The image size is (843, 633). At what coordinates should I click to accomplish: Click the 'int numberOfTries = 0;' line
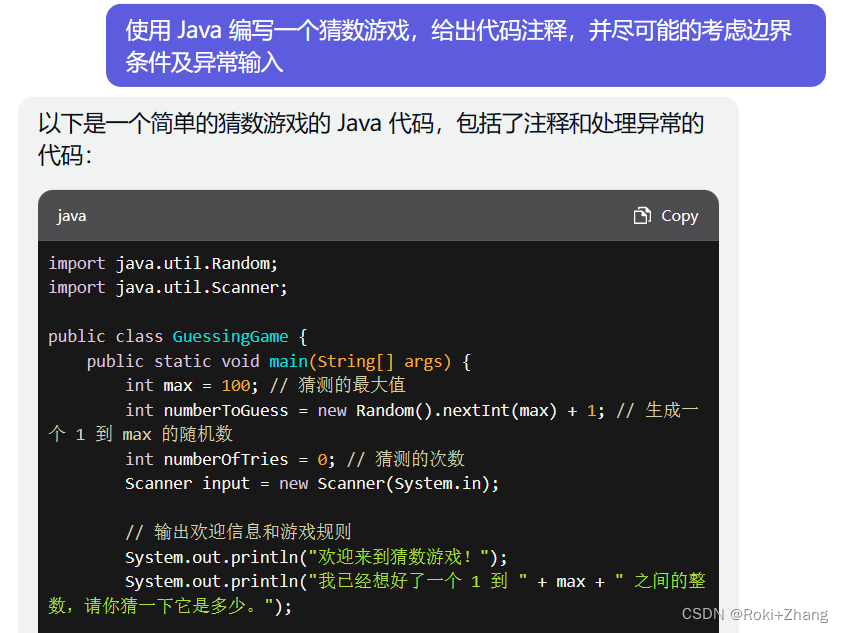(295, 459)
